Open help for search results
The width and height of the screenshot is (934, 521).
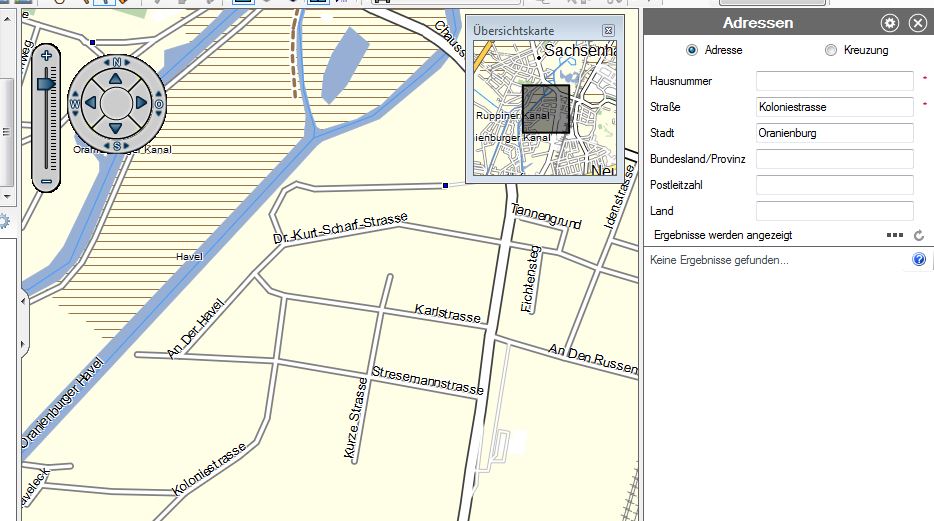pos(919,260)
